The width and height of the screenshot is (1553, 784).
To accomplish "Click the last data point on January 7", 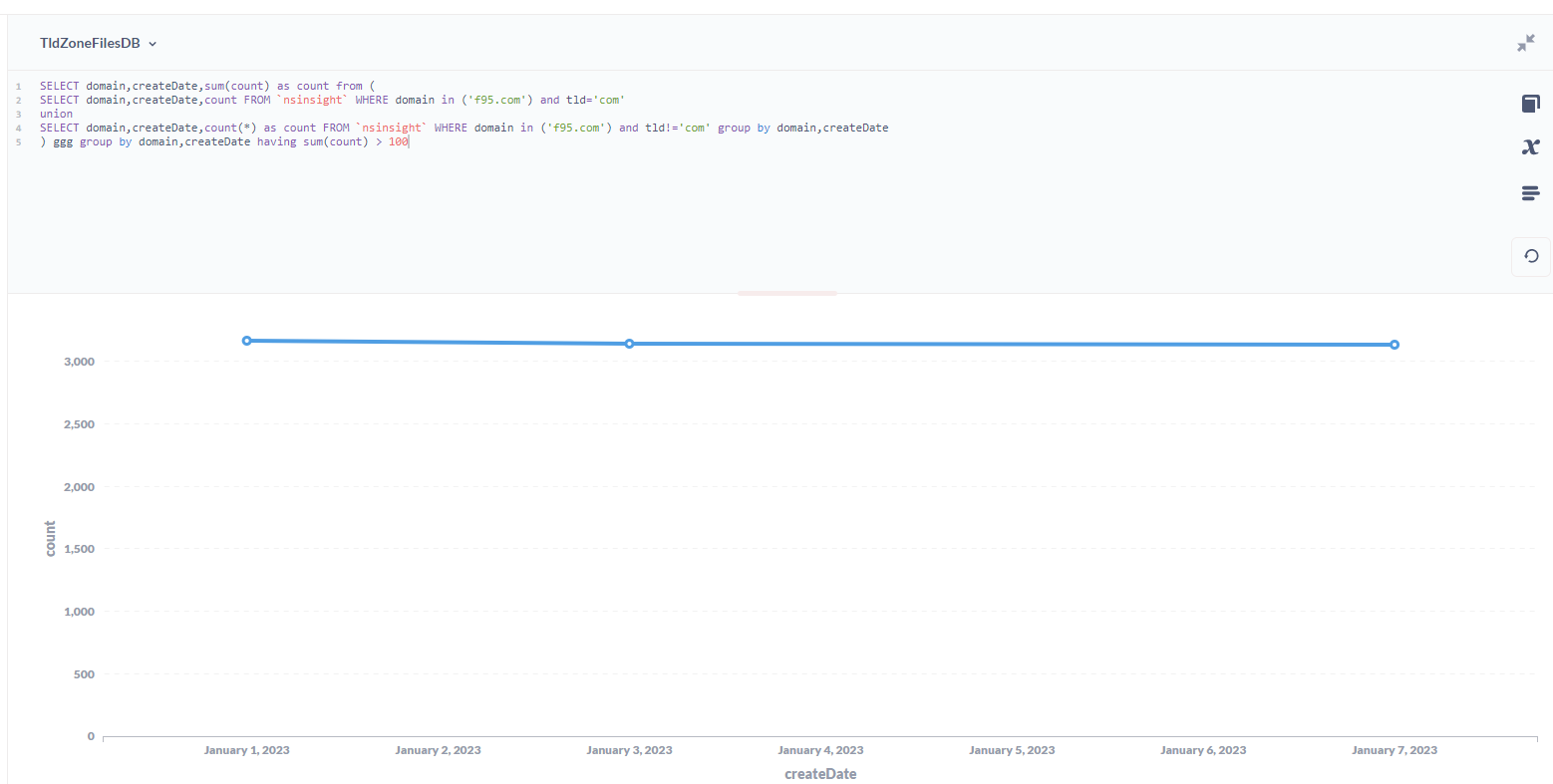I will coord(1394,344).
